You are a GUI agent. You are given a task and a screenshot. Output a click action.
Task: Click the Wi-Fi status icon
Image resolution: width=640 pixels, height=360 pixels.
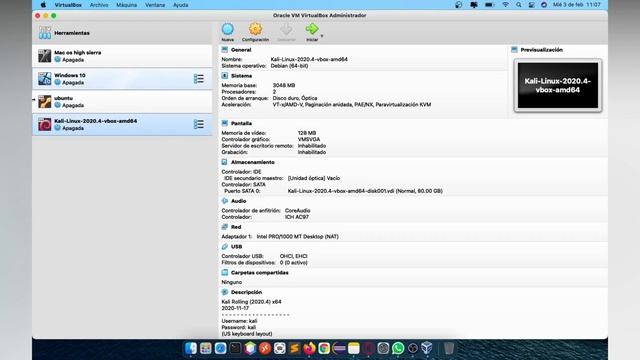505,5
